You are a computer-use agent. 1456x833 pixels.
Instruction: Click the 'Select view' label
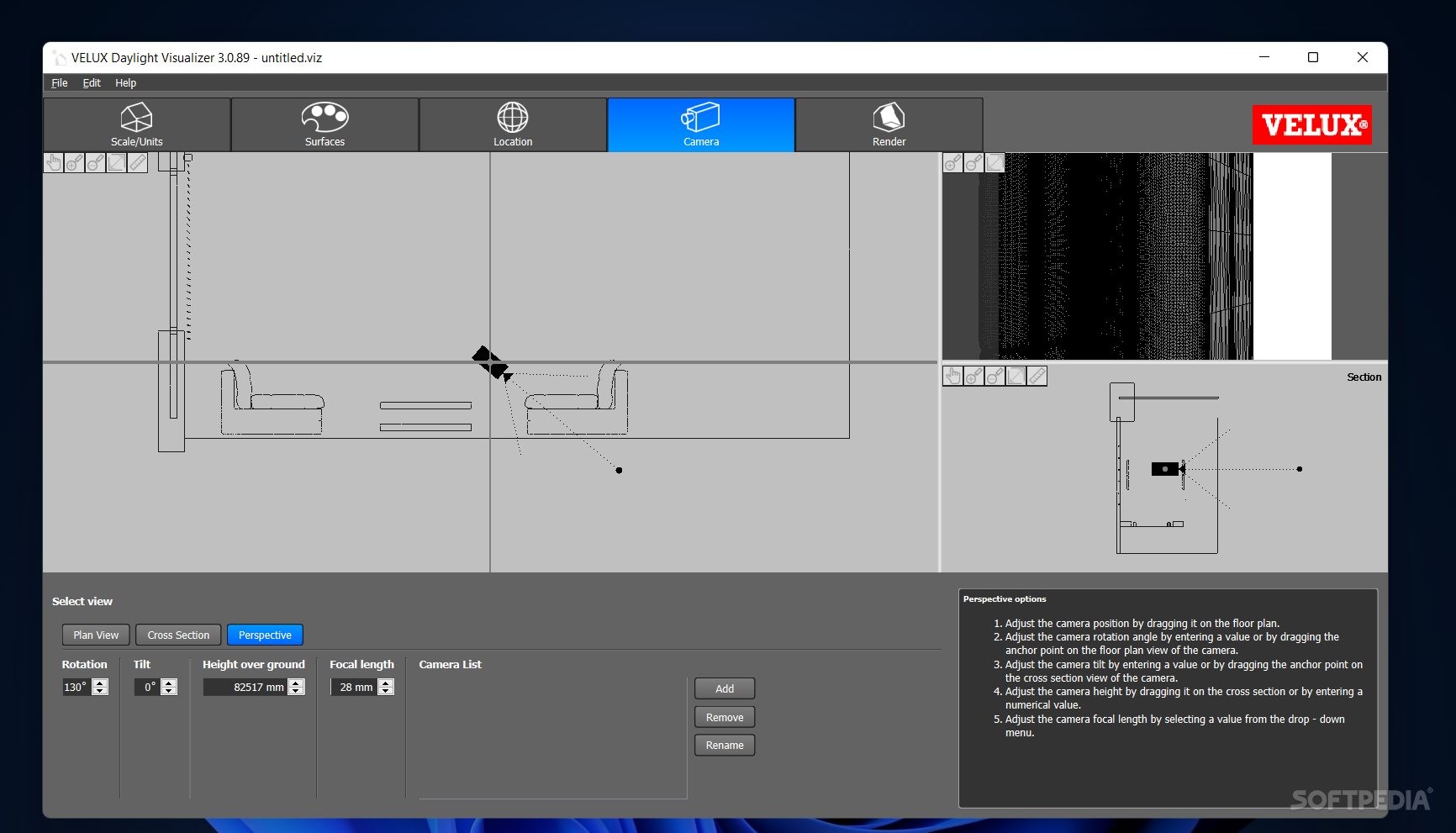click(x=82, y=601)
